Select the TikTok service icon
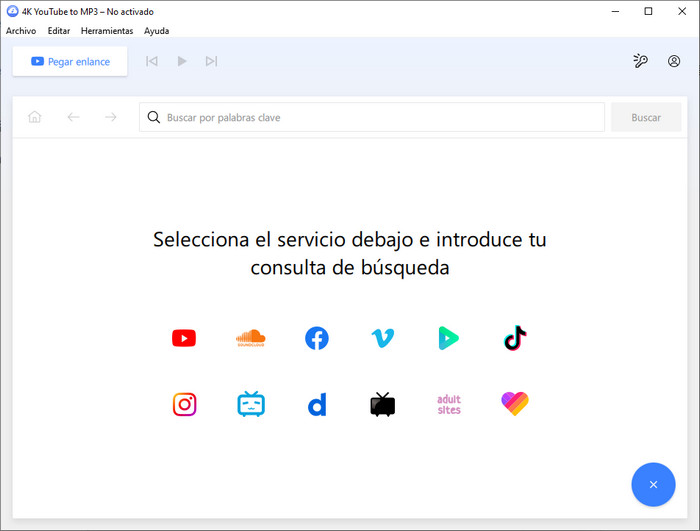The width and height of the screenshot is (700, 531). [x=515, y=338]
